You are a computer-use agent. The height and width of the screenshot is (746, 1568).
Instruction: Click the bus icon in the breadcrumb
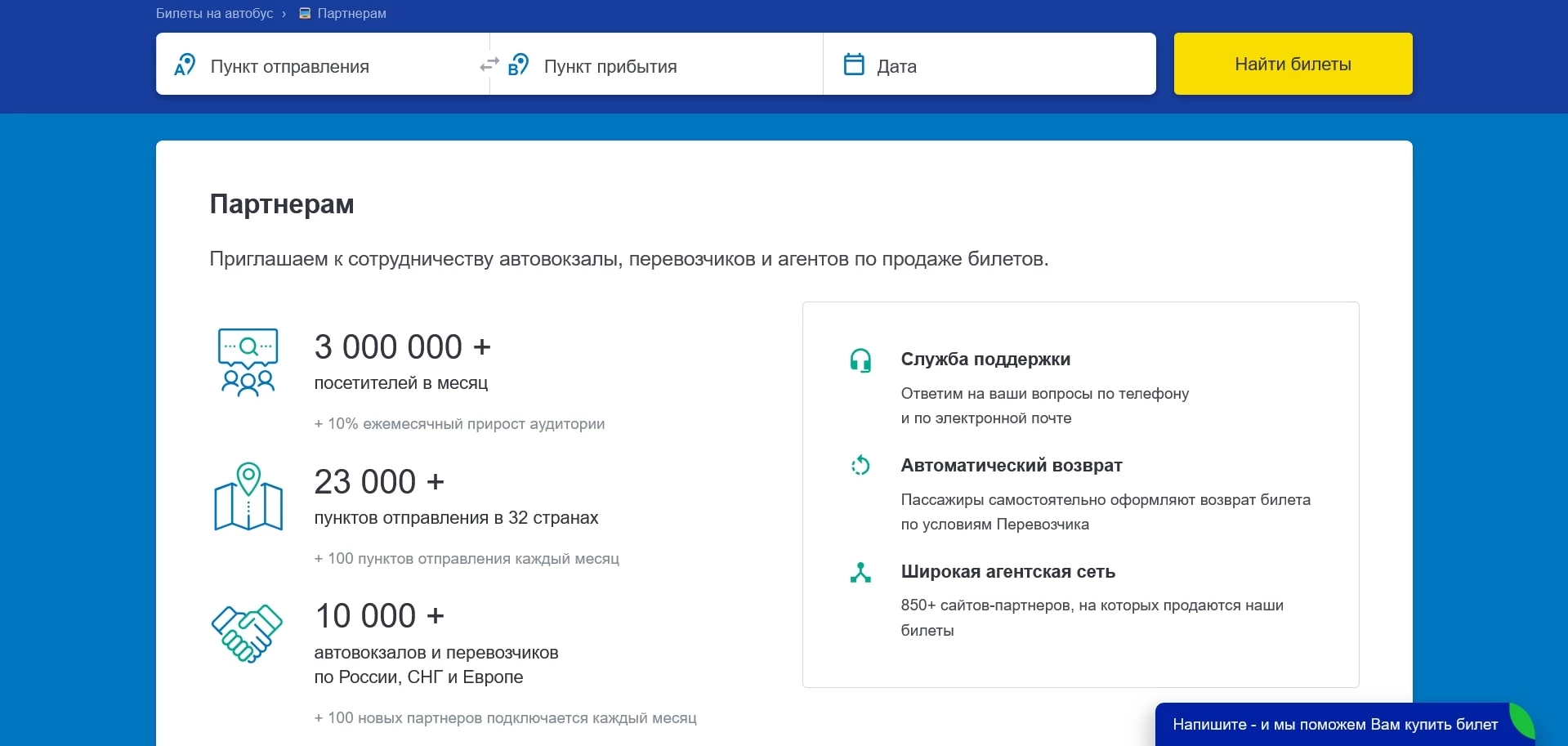303,13
